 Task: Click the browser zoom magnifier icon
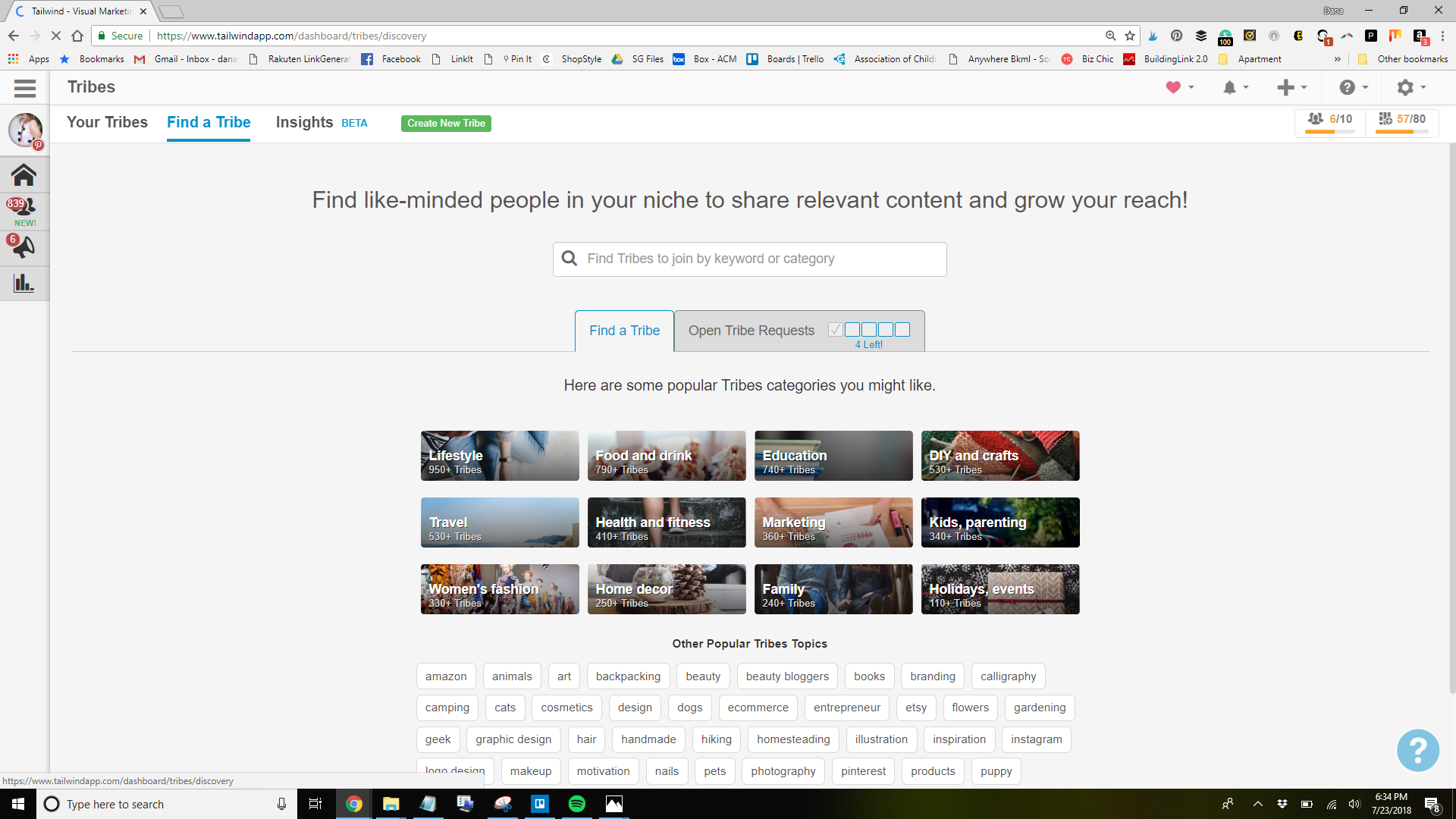1110,36
